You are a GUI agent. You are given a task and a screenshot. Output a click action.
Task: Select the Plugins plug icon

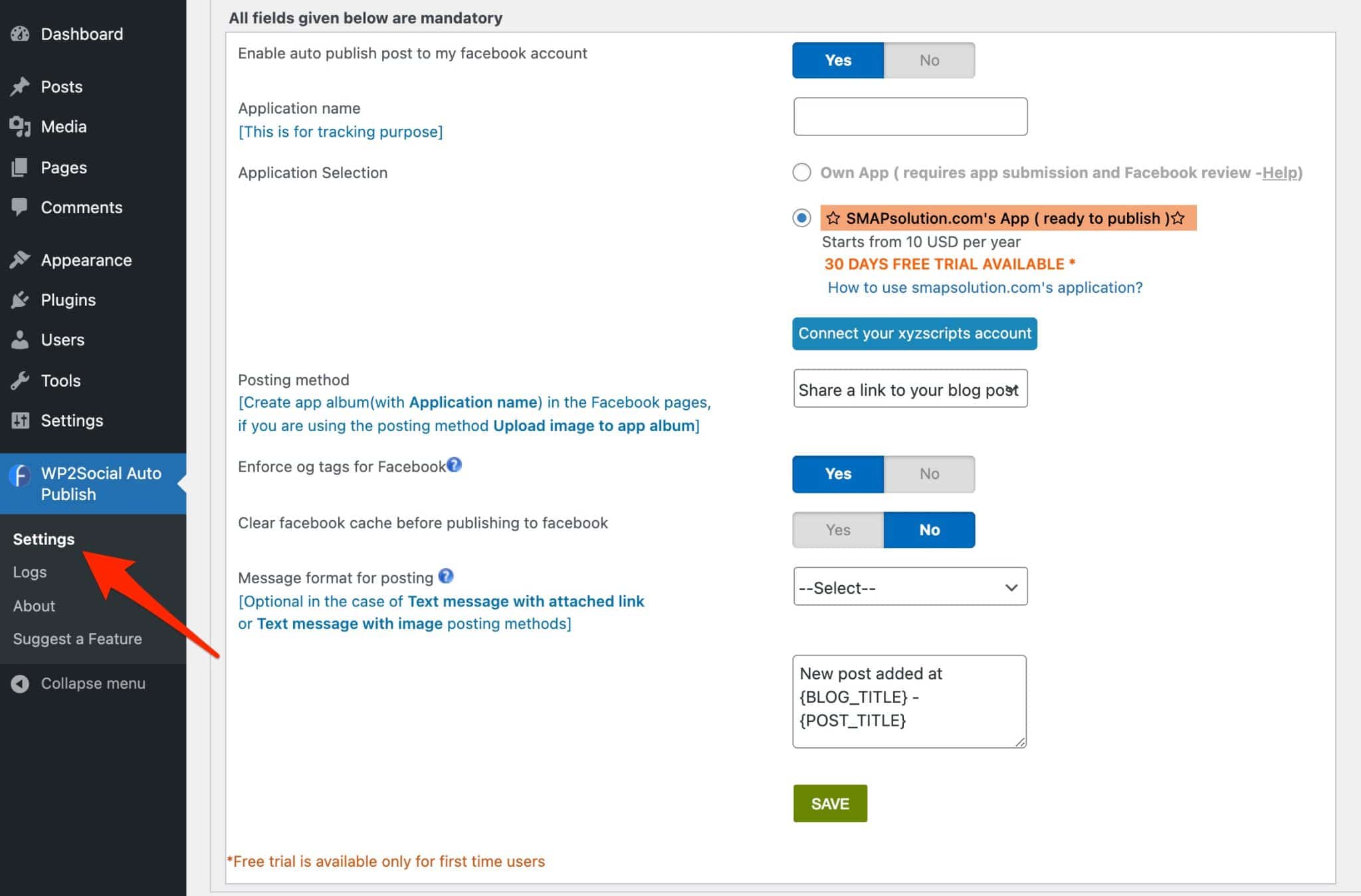coord(20,300)
